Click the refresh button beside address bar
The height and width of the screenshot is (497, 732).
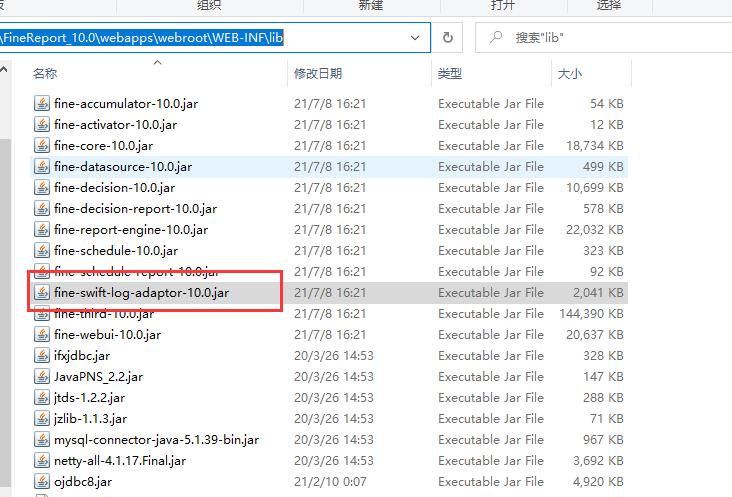click(x=448, y=37)
